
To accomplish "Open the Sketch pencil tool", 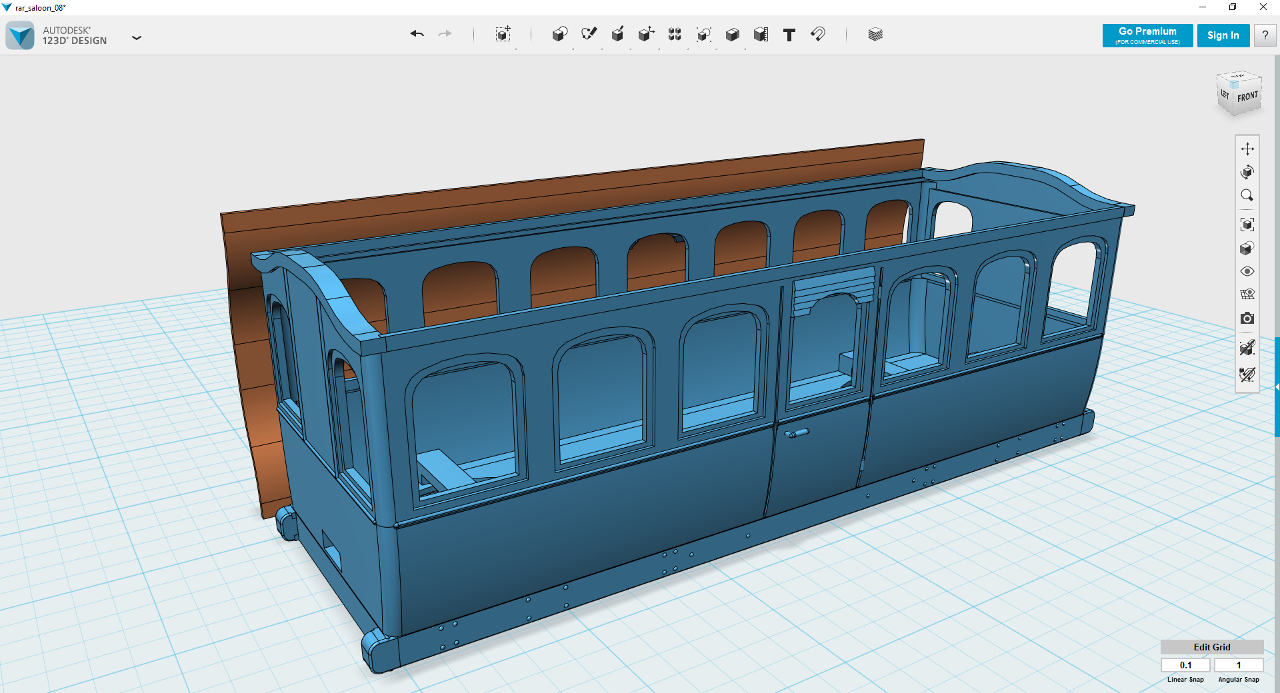I will [x=589, y=34].
